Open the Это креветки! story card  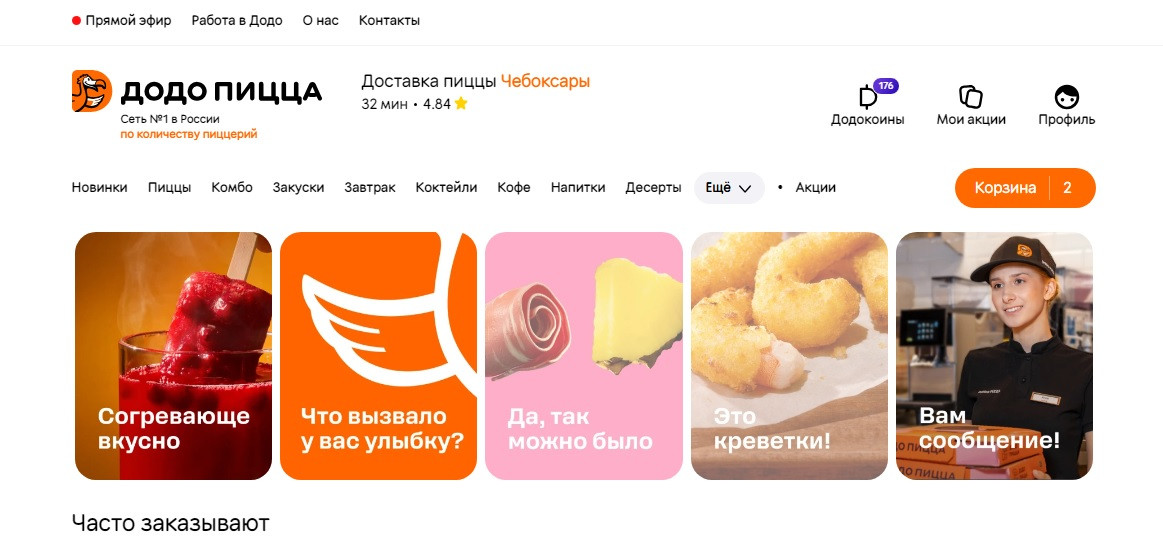click(x=789, y=356)
